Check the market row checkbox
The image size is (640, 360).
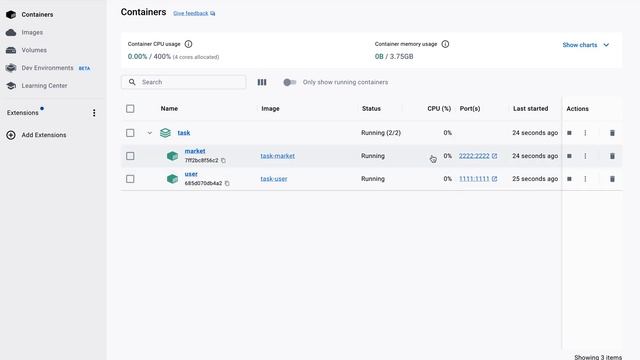click(130, 156)
